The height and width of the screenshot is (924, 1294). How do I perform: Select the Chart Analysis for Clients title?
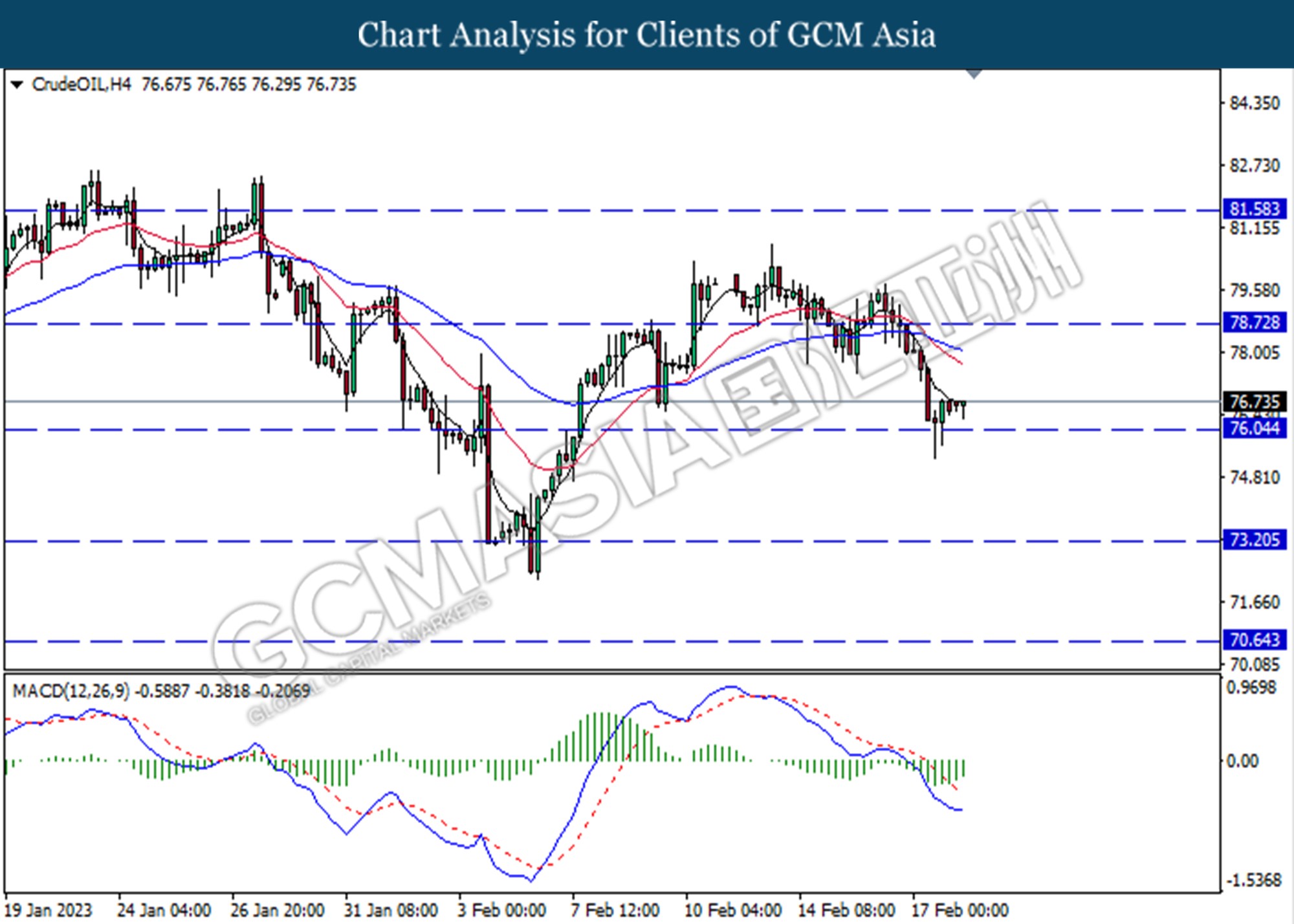click(647, 34)
